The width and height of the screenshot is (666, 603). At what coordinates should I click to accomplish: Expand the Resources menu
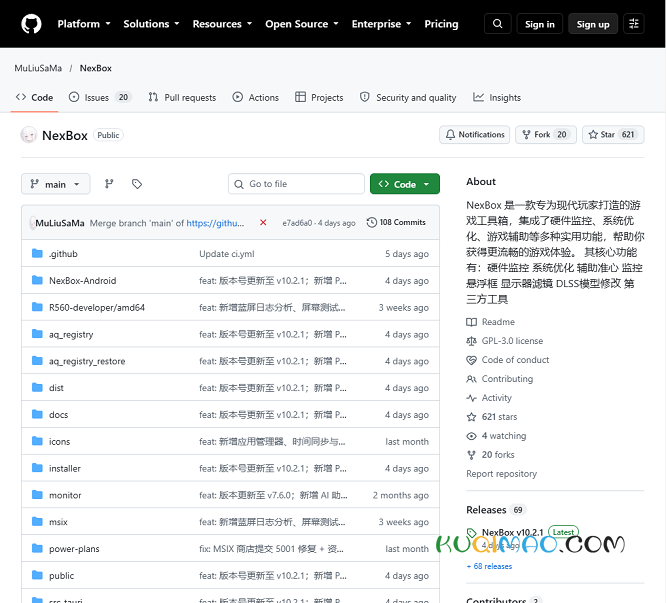(222, 24)
